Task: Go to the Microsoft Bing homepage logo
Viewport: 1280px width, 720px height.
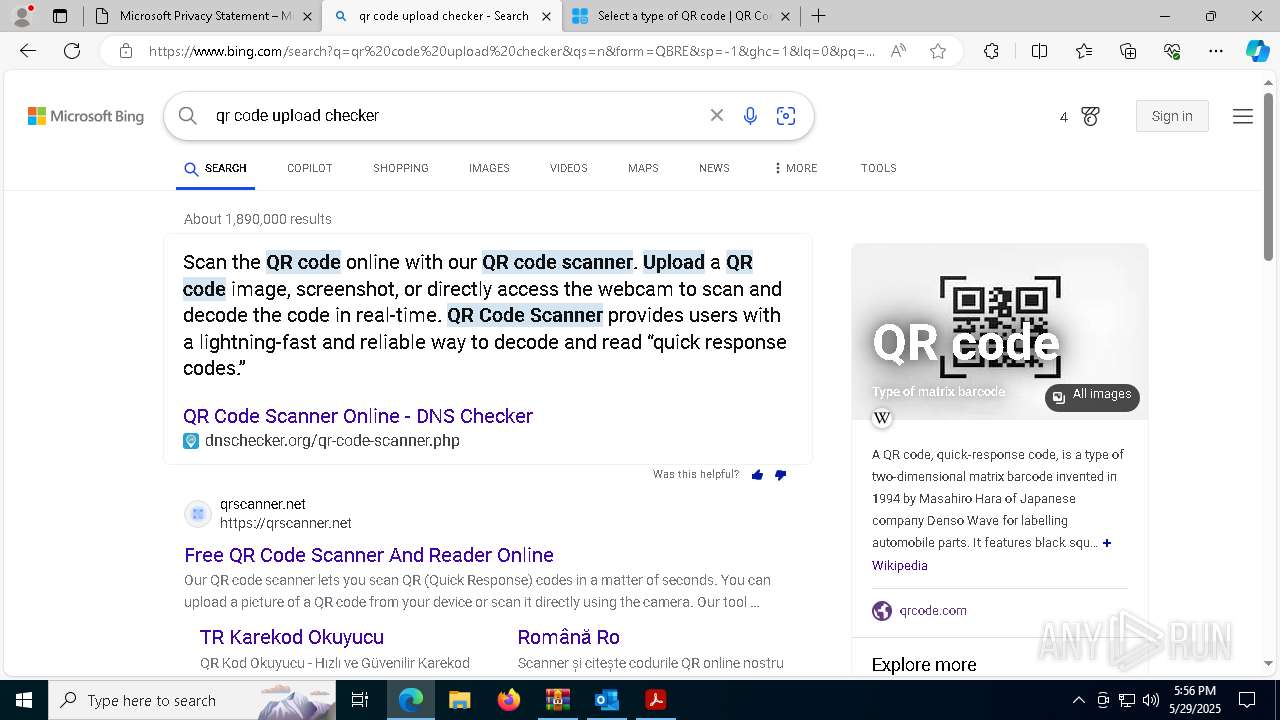Action: [86, 116]
